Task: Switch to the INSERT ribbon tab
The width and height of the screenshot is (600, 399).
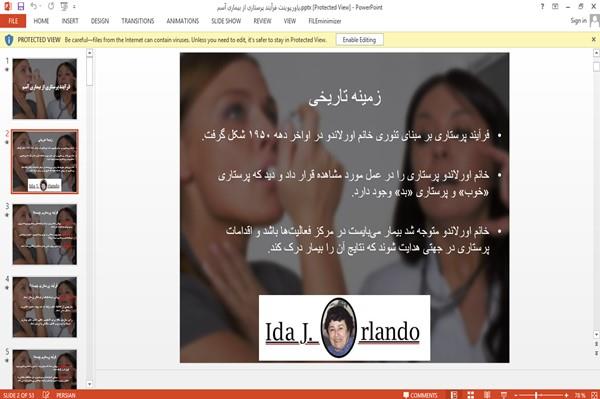Action: 70,21
